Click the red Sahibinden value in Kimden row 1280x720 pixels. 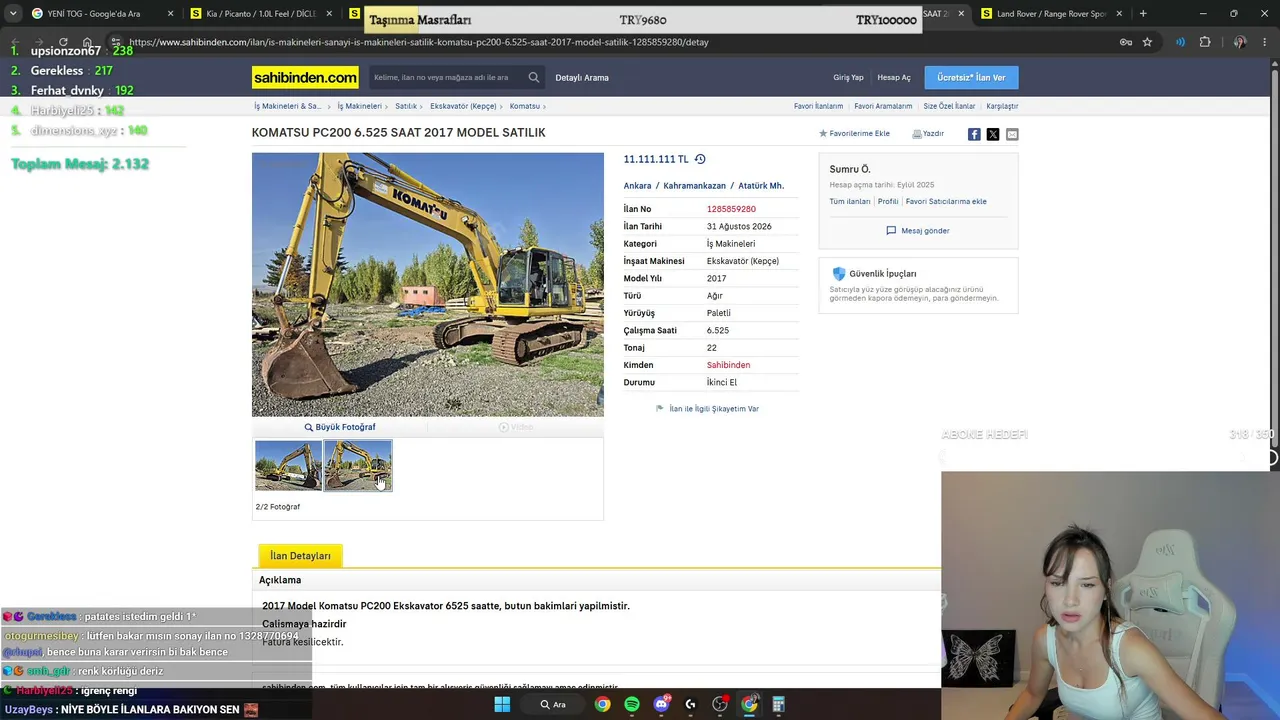728,365
